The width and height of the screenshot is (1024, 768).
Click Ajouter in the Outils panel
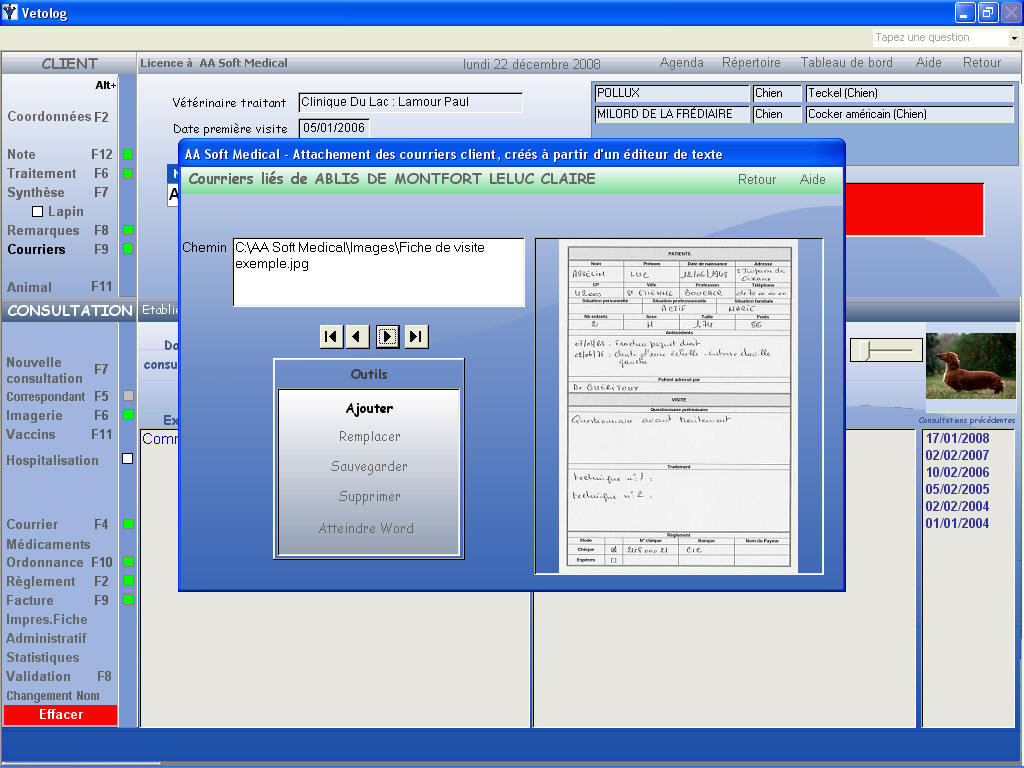369,409
